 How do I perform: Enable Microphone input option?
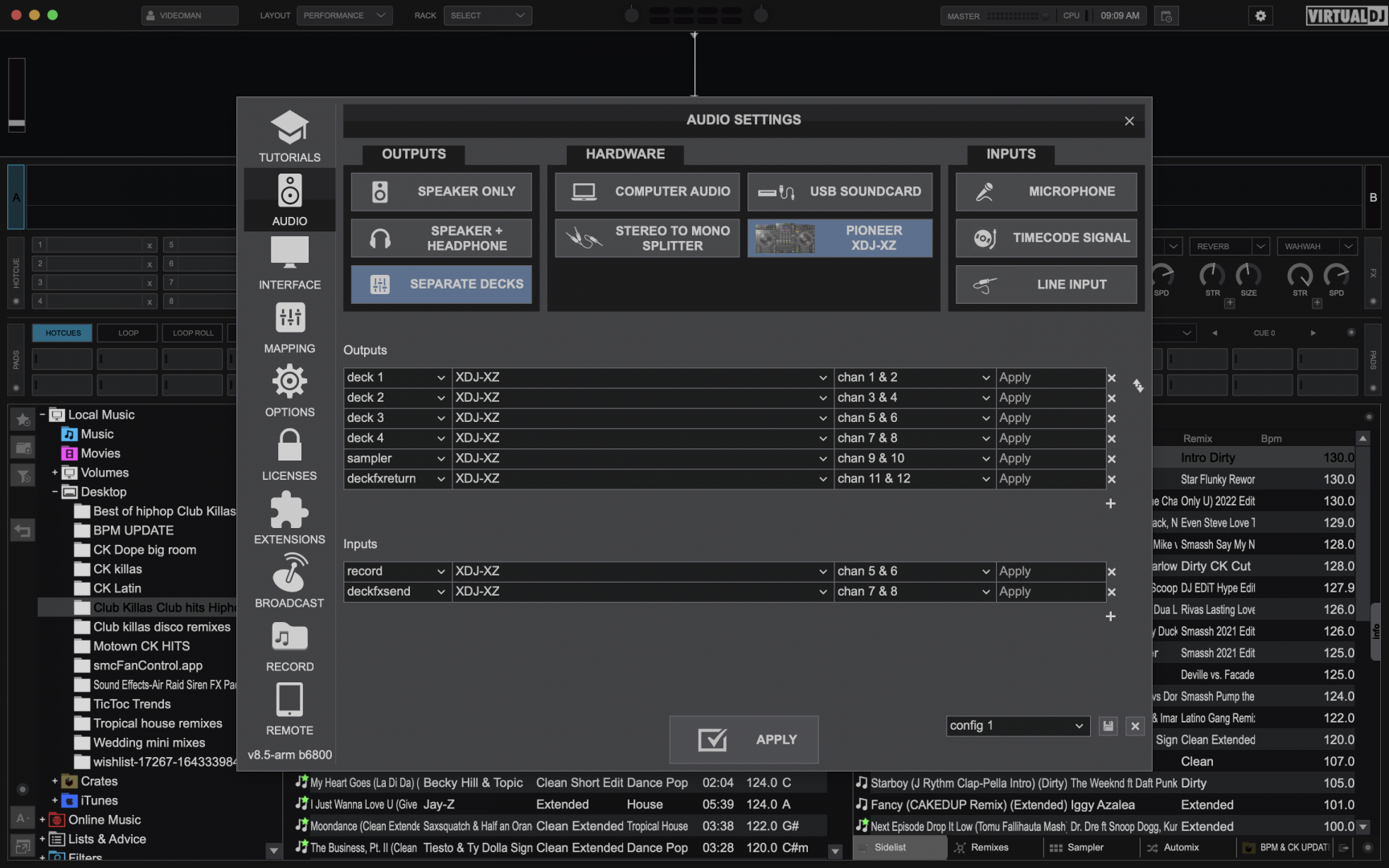tap(1047, 191)
